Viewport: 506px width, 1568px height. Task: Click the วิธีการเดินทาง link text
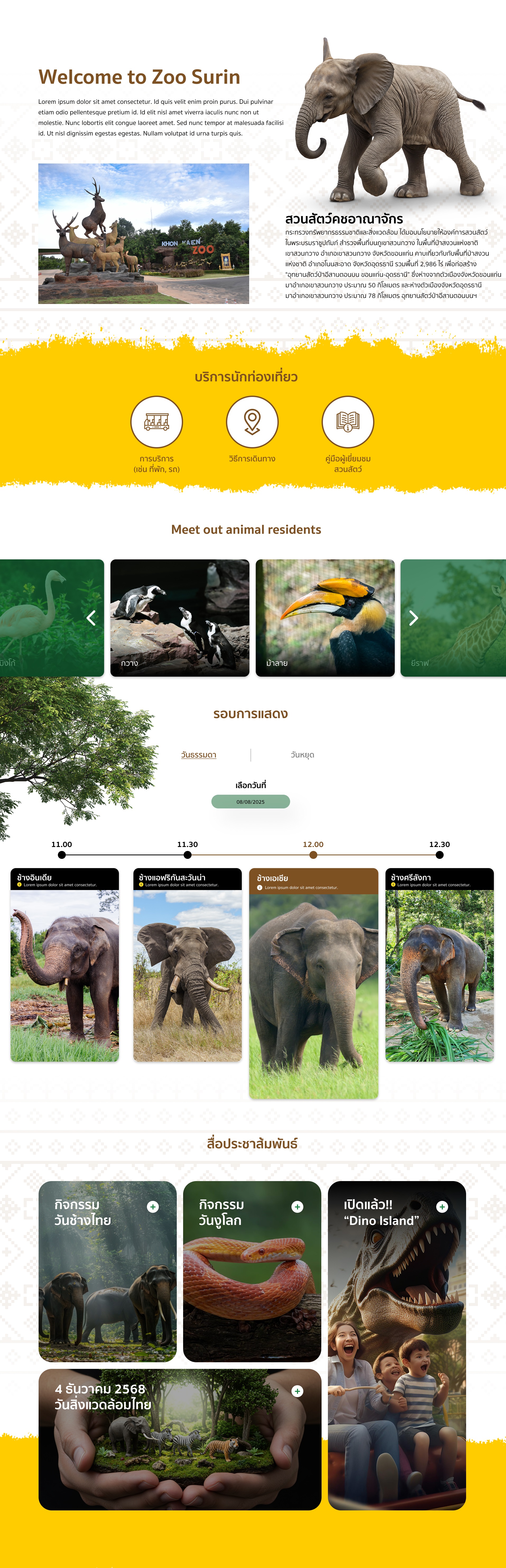click(252, 458)
